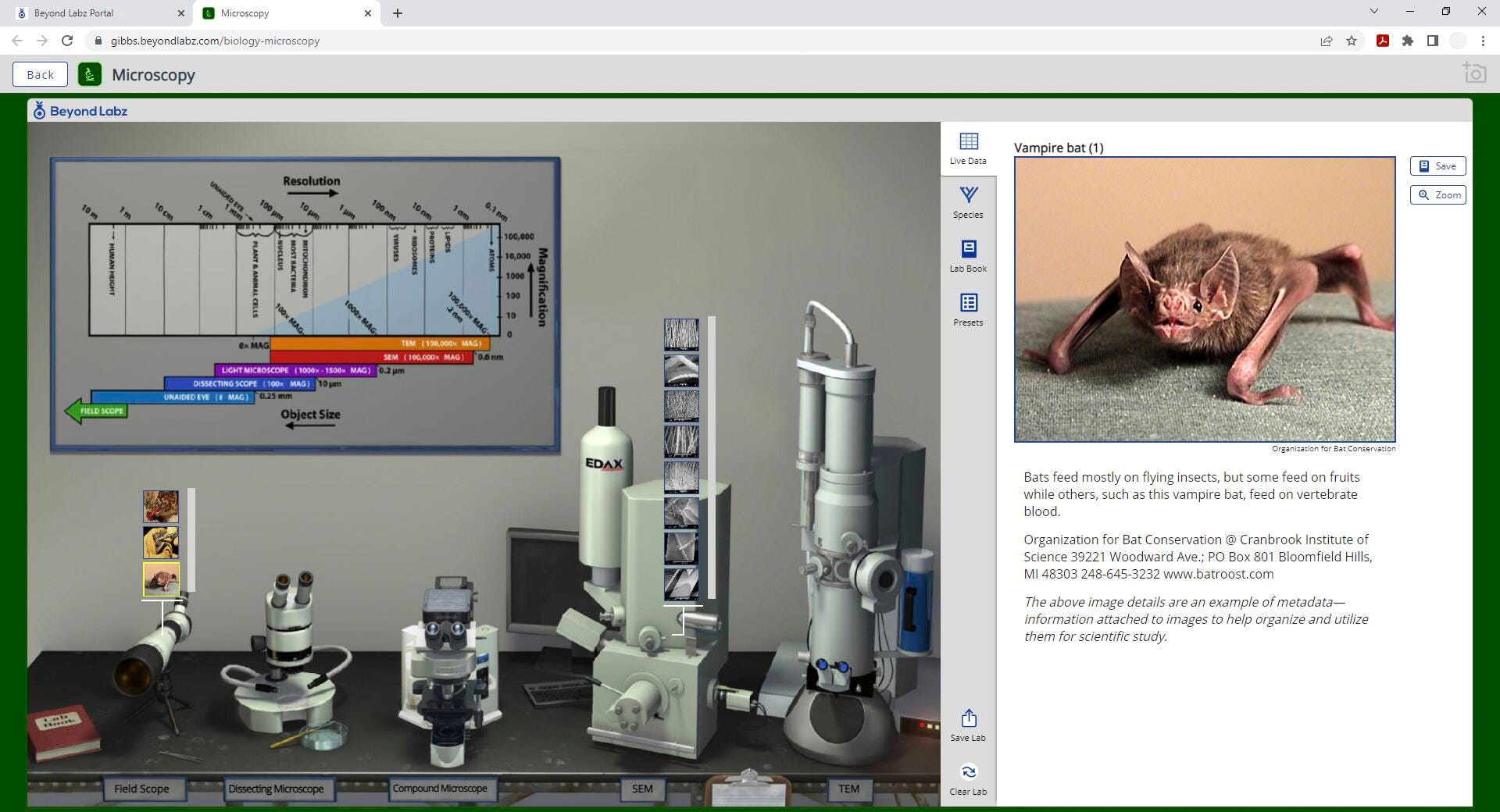Click the top SEM sample thumbnail
The image size is (1500, 812).
click(x=681, y=334)
